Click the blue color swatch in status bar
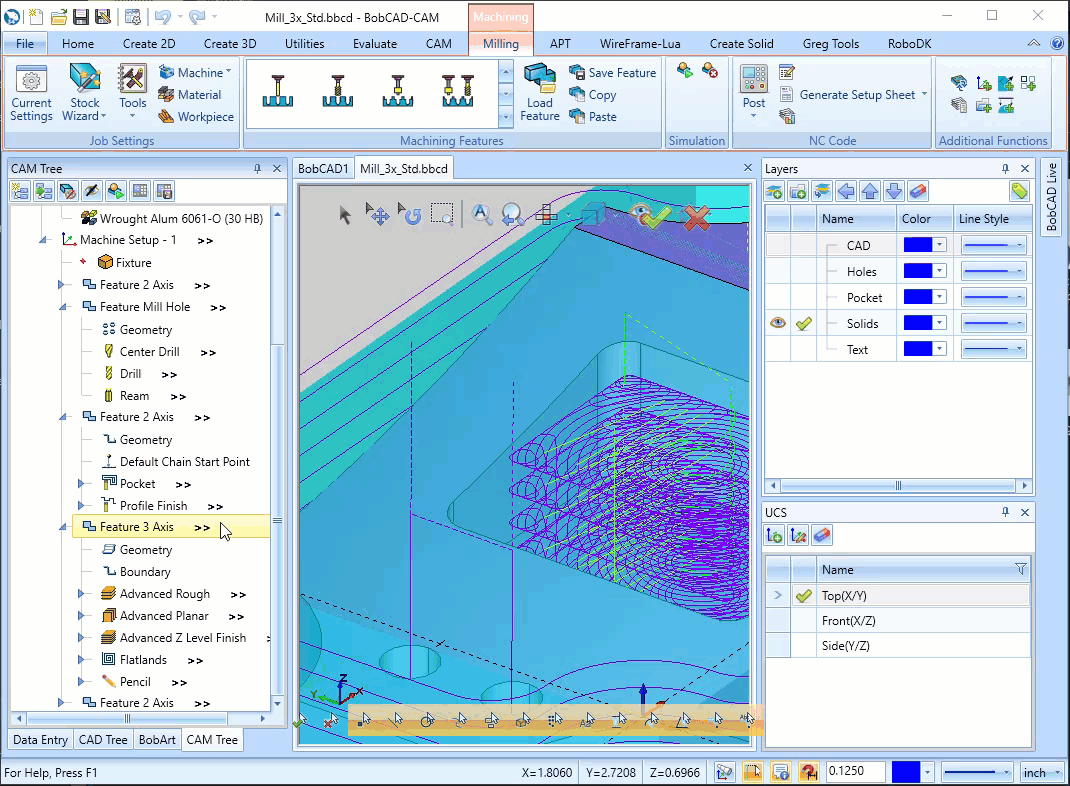The width and height of the screenshot is (1070, 786). (x=906, y=772)
